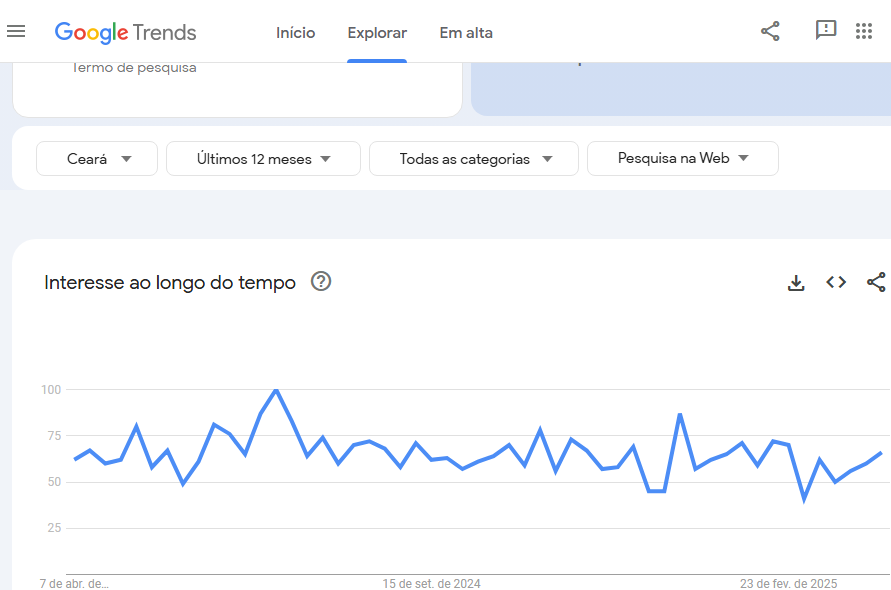The width and height of the screenshot is (891, 590).
Task: Expand the Todas as categorias dropdown
Action: tap(474, 159)
